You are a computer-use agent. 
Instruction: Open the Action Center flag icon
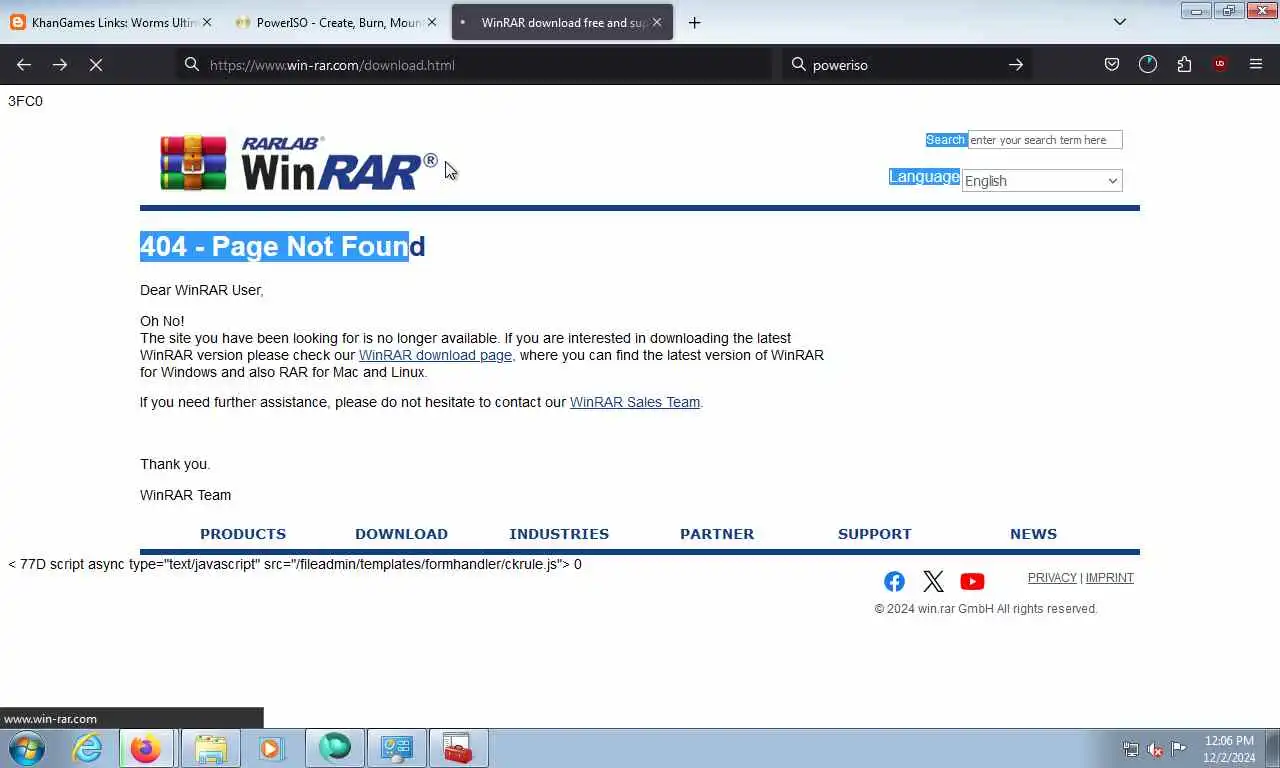(1179, 749)
